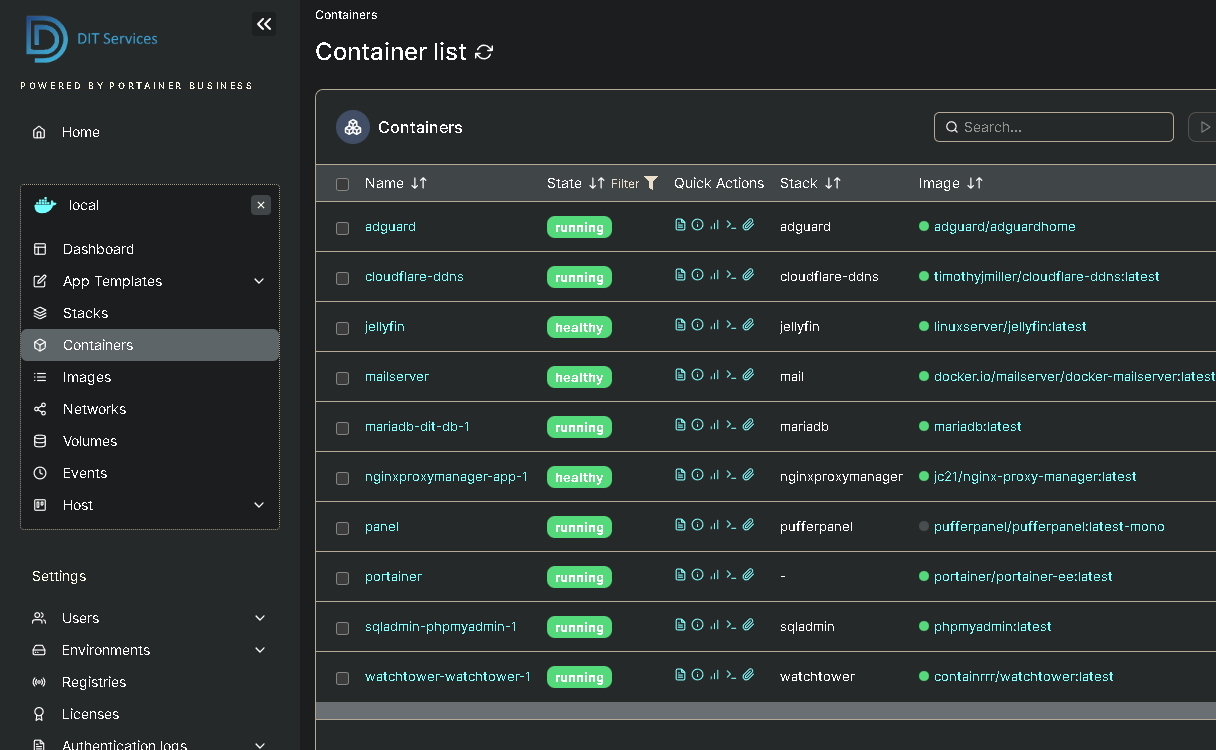
Task: Open logs for the adguard container
Action: tap(681, 225)
